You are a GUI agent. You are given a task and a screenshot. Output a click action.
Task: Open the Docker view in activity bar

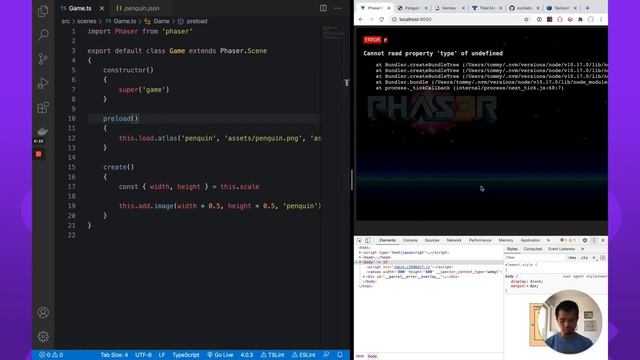pyautogui.click(x=42, y=131)
